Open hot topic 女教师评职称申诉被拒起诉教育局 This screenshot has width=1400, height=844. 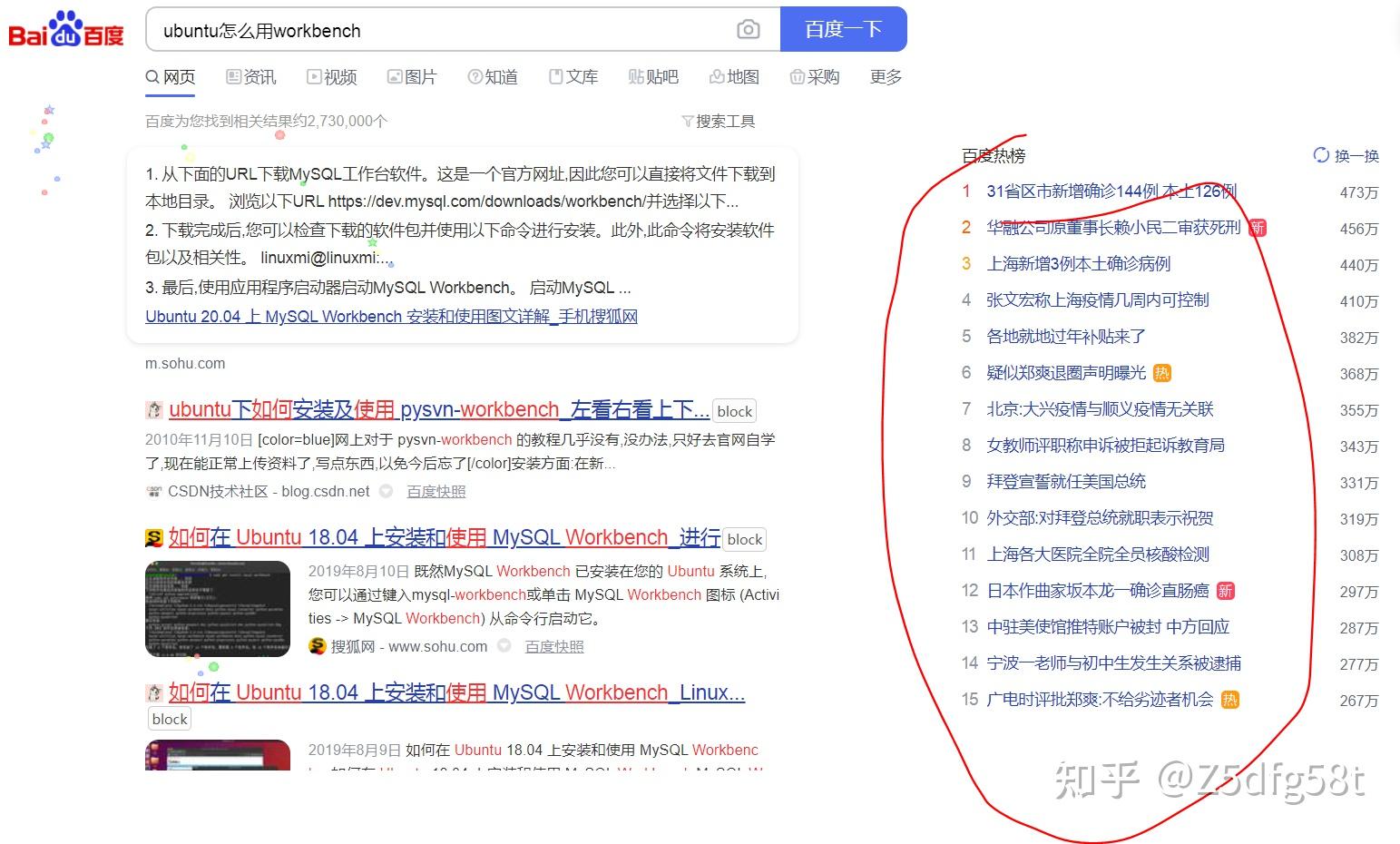1105,446
